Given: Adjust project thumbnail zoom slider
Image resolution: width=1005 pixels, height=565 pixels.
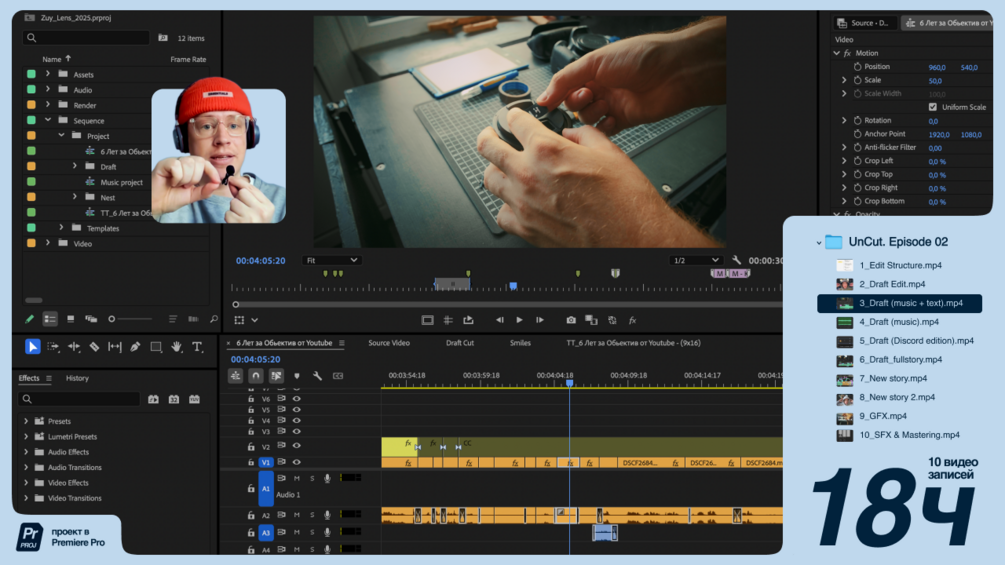Looking at the screenshot, I should (129, 318).
